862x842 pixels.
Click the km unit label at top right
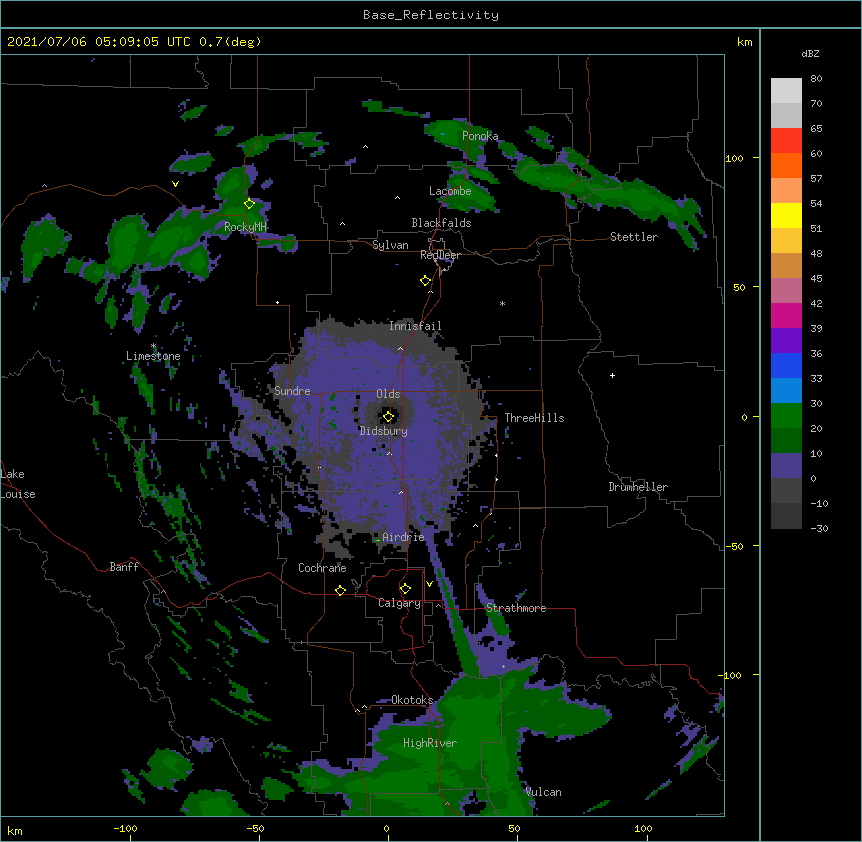(x=744, y=42)
